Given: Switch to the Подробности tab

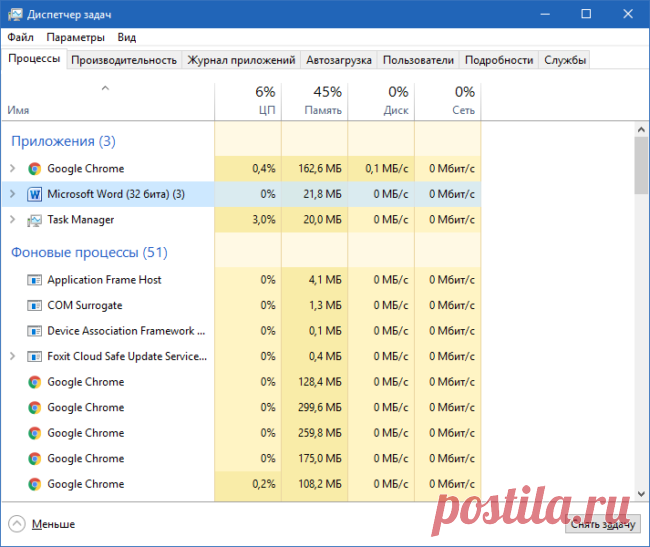Looking at the screenshot, I should pos(499,60).
